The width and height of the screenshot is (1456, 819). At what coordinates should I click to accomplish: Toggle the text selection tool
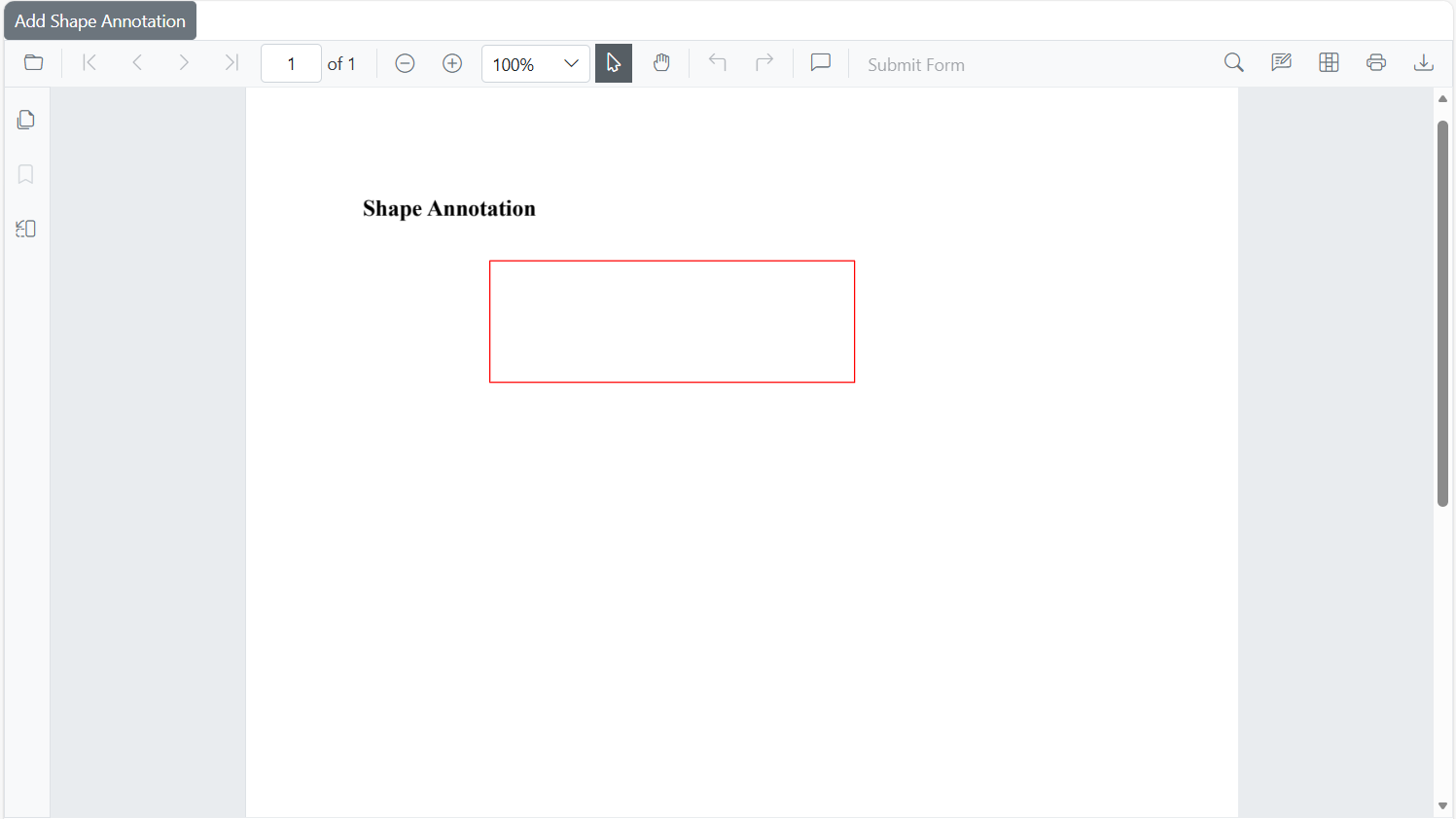click(x=614, y=63)
